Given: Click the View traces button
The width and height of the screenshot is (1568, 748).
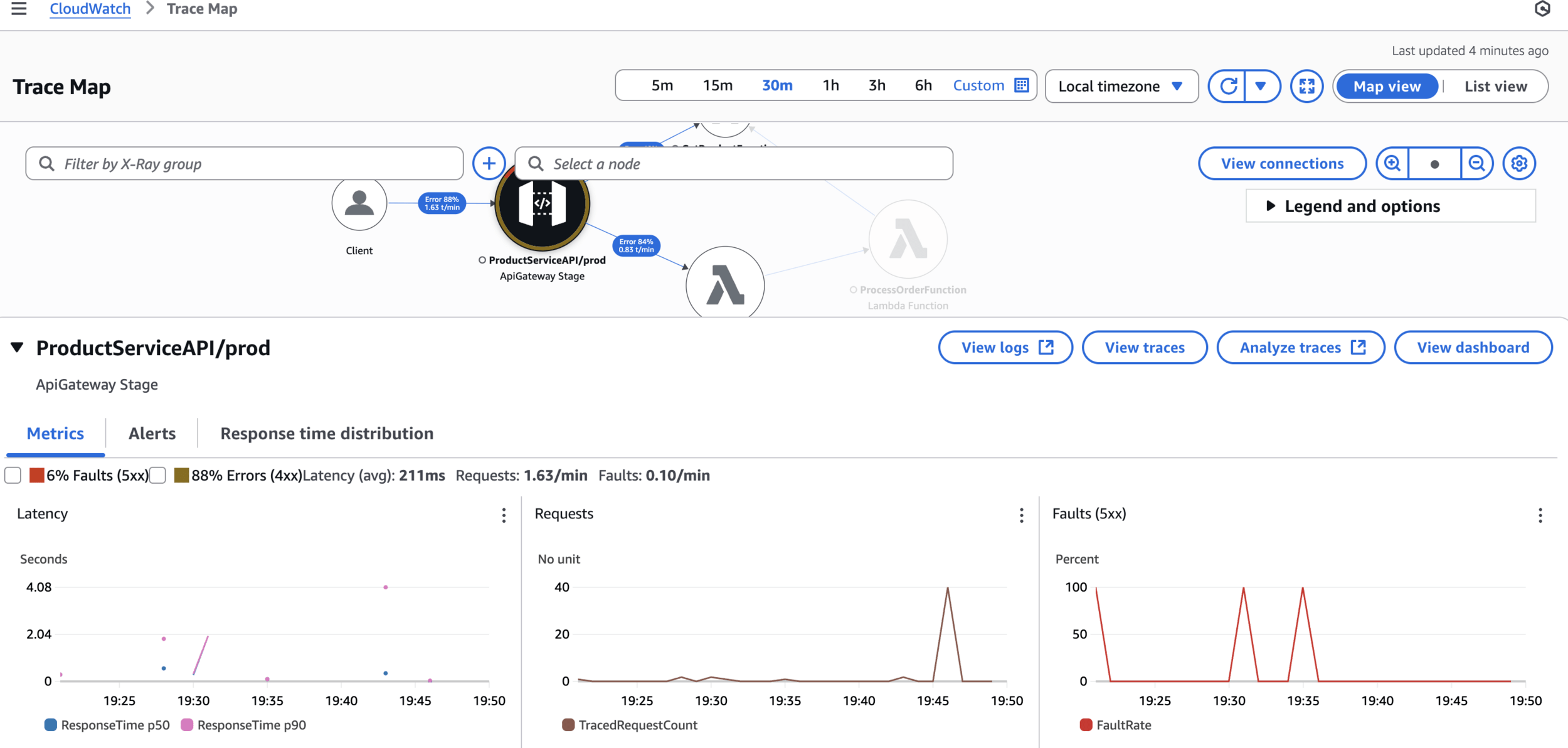Looking at the screenshot, I should [1144, 348].
